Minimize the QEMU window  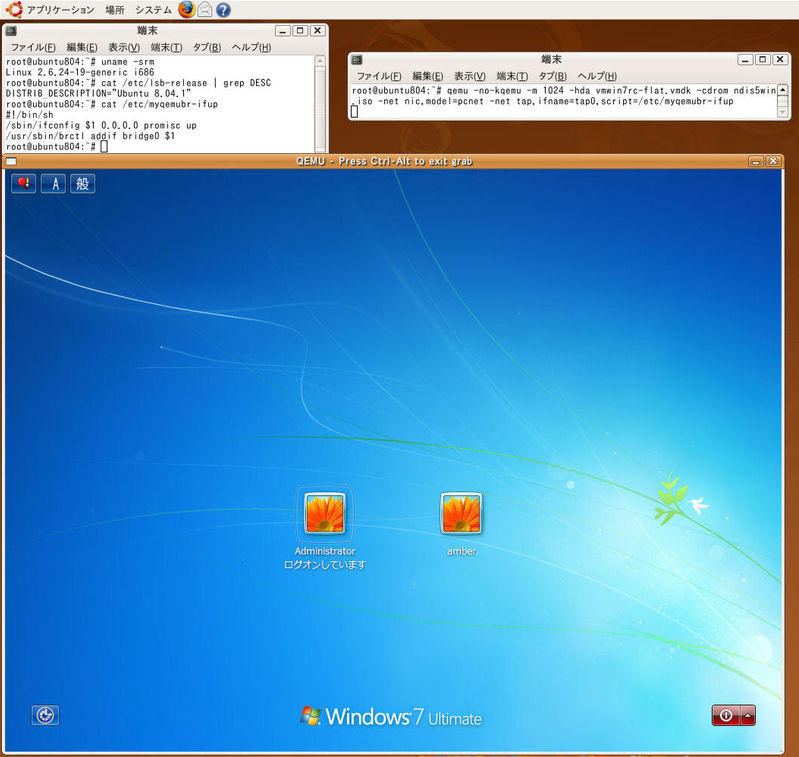(x=756, y=161)
